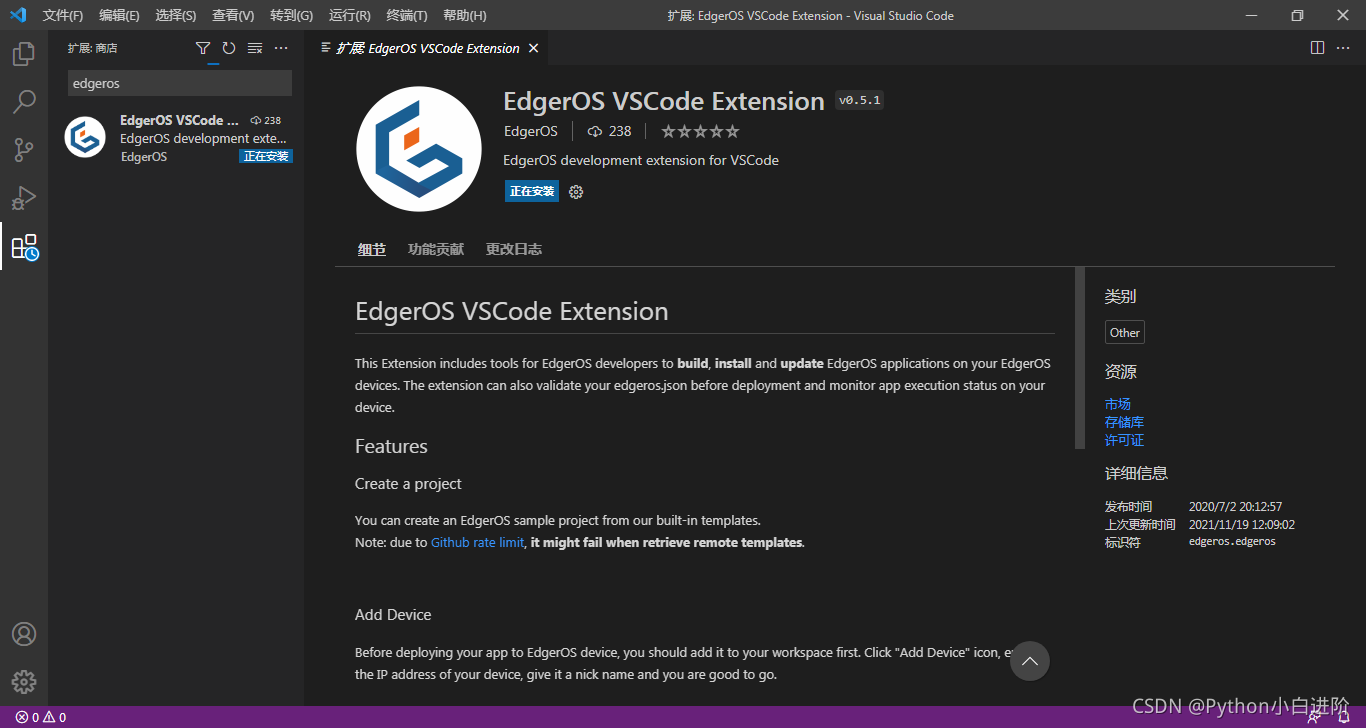The height and width of the screenshot is (728, 1366).
Task: Click the Other category tag
Action: coord(1125,333)
